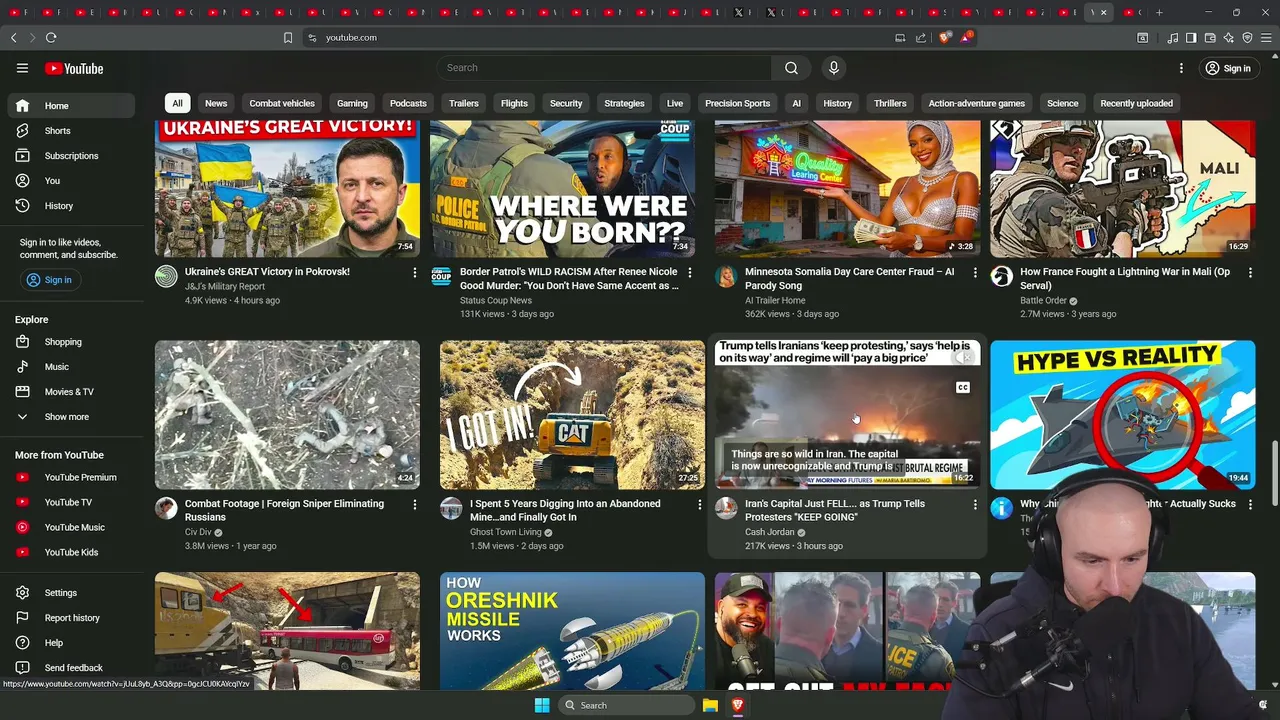Open Shopping under Explore
Image resolution: width=1280 pixels, height=720 pixels.
click(x=70, y=342)
